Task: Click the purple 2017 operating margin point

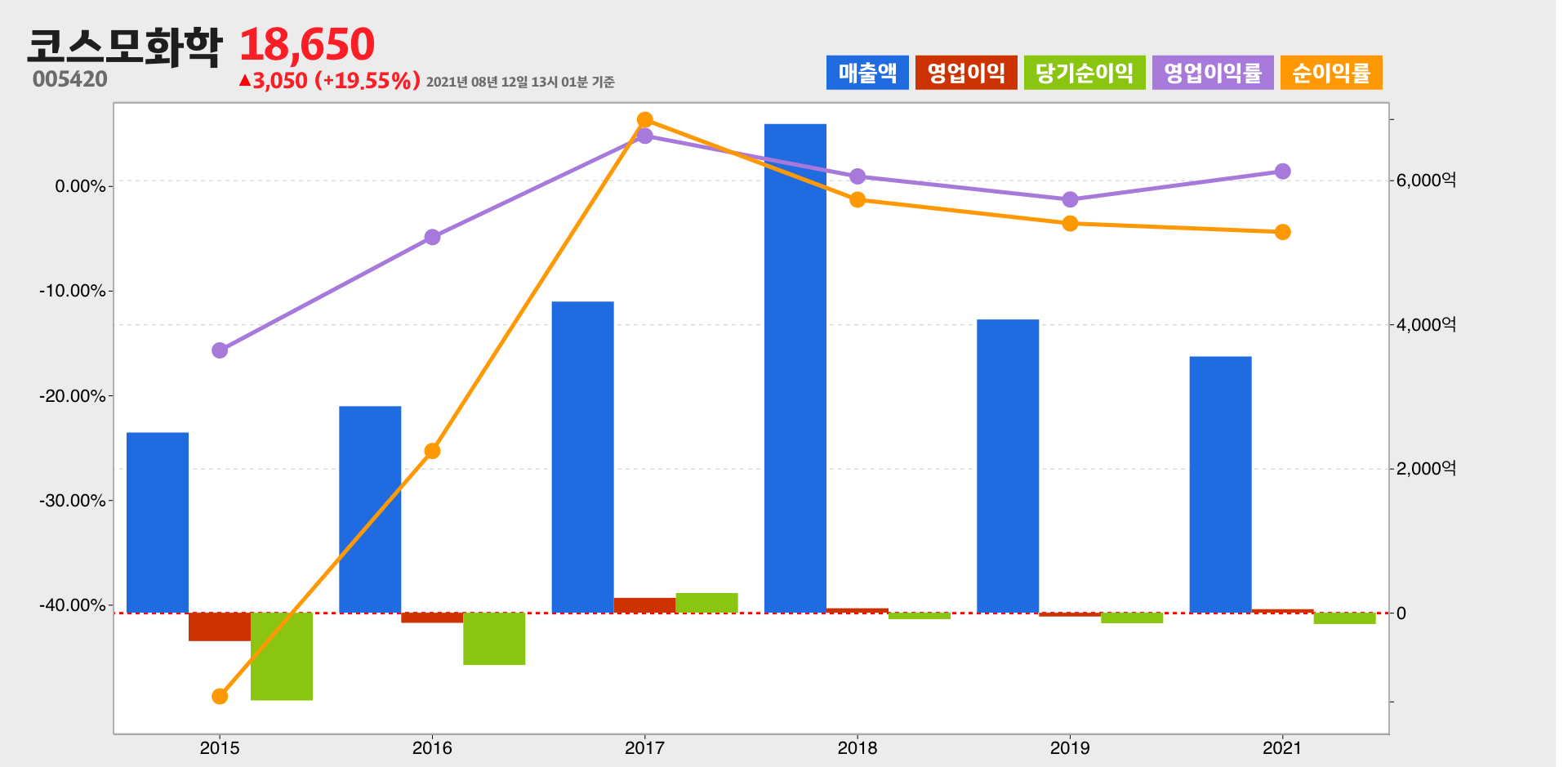Action: (645, 136)
